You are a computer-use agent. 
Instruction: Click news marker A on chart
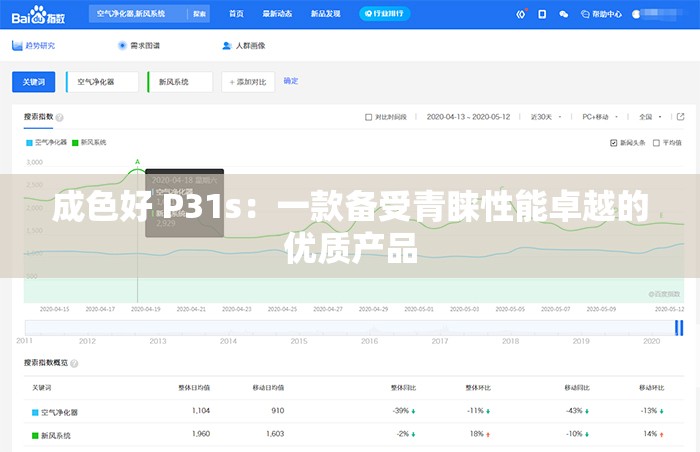(x=138, y=162)
